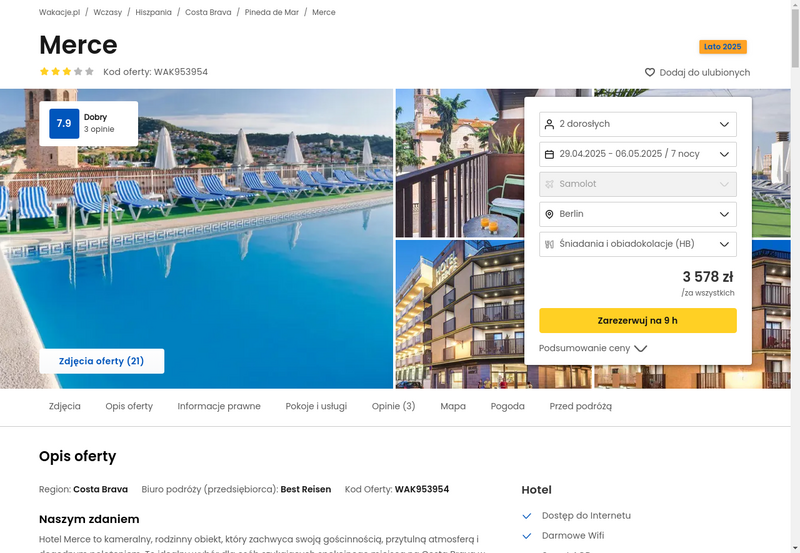
Task: Open the Samolot transport dropdown
Action: click(638, 184)
